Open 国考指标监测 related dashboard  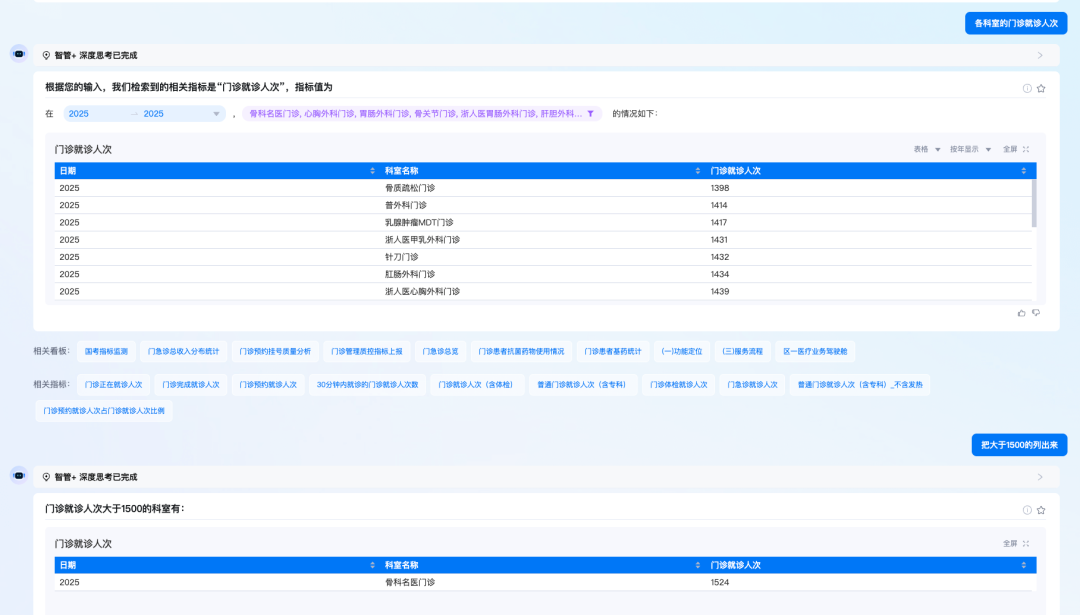point(106,352)
